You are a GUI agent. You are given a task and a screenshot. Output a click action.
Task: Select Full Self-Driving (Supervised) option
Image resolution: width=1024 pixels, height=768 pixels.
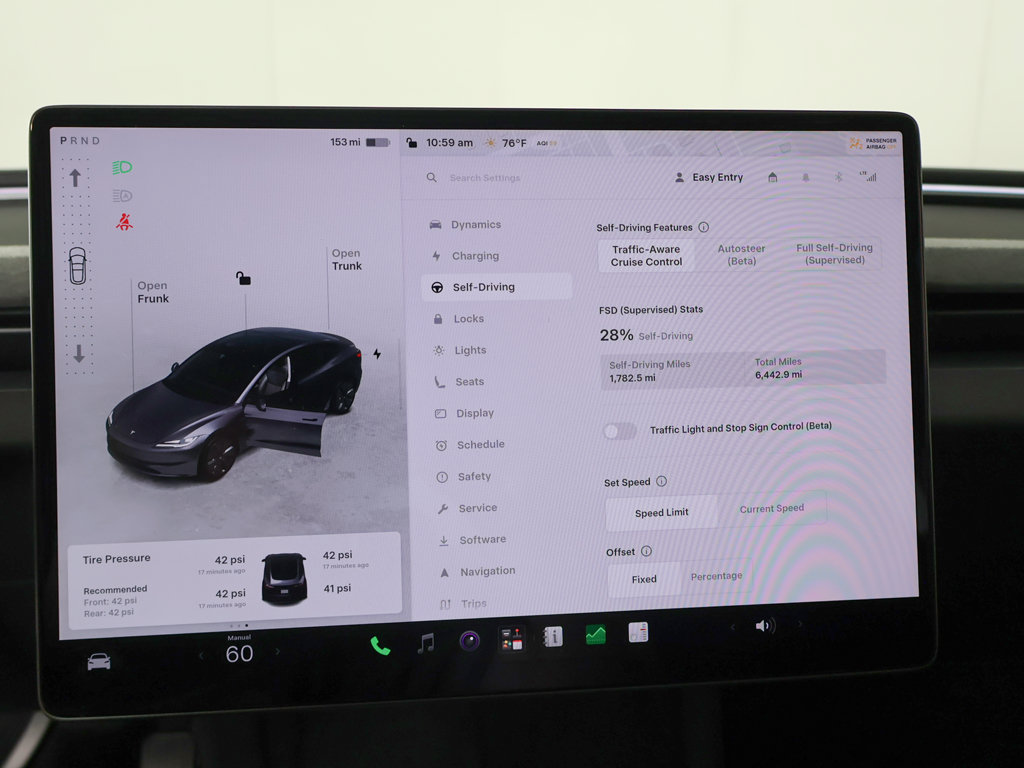click(x=834, y=253)
